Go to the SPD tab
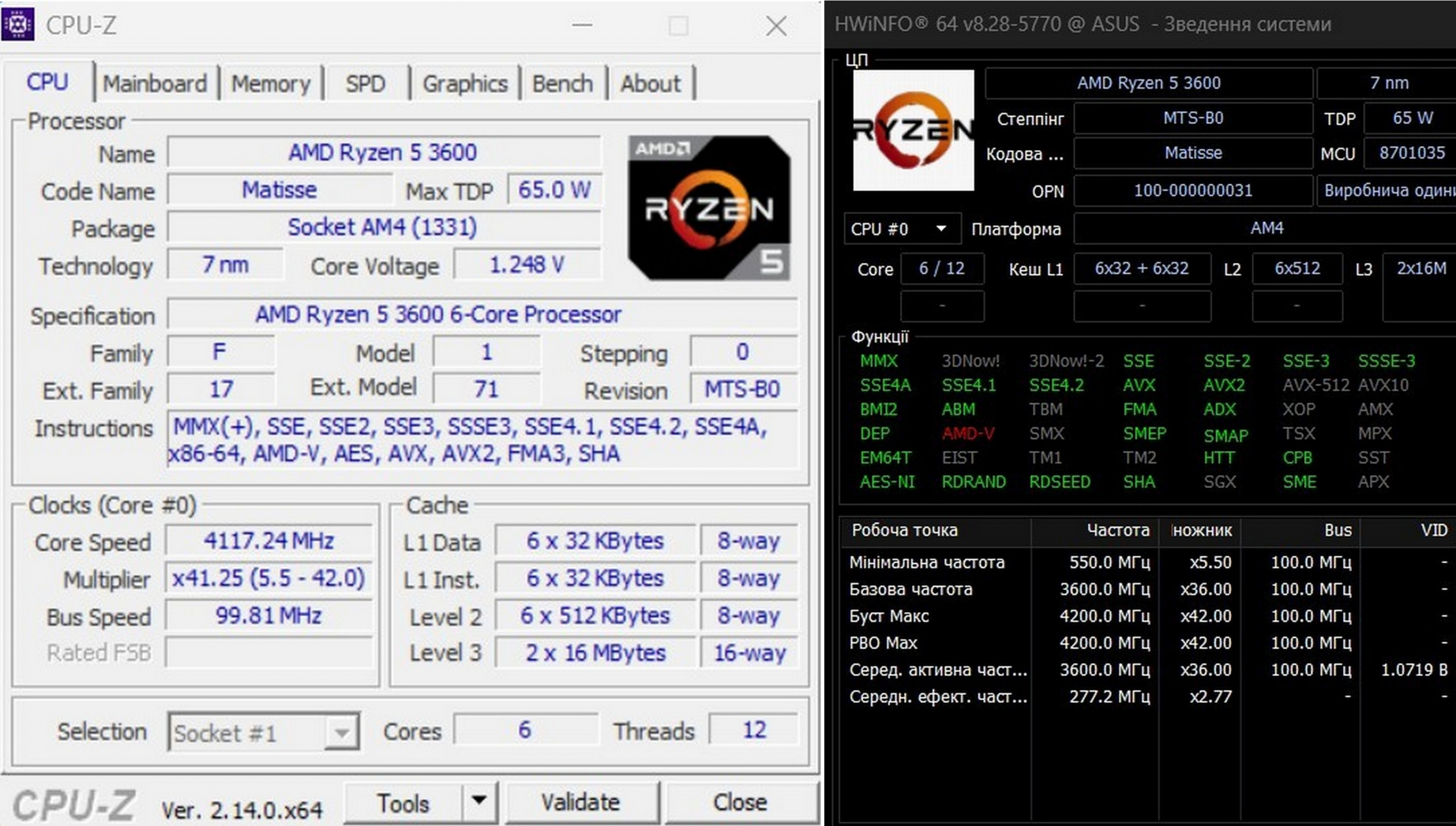Image resolution: width=1456 pixels, height=826 pixels. 366,84
